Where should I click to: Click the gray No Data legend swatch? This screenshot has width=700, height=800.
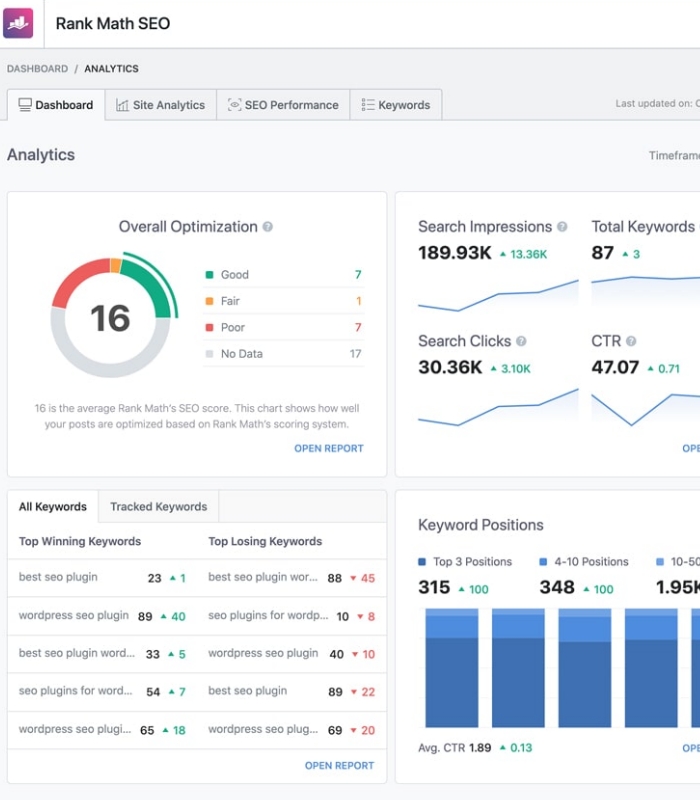coord(209,354)
